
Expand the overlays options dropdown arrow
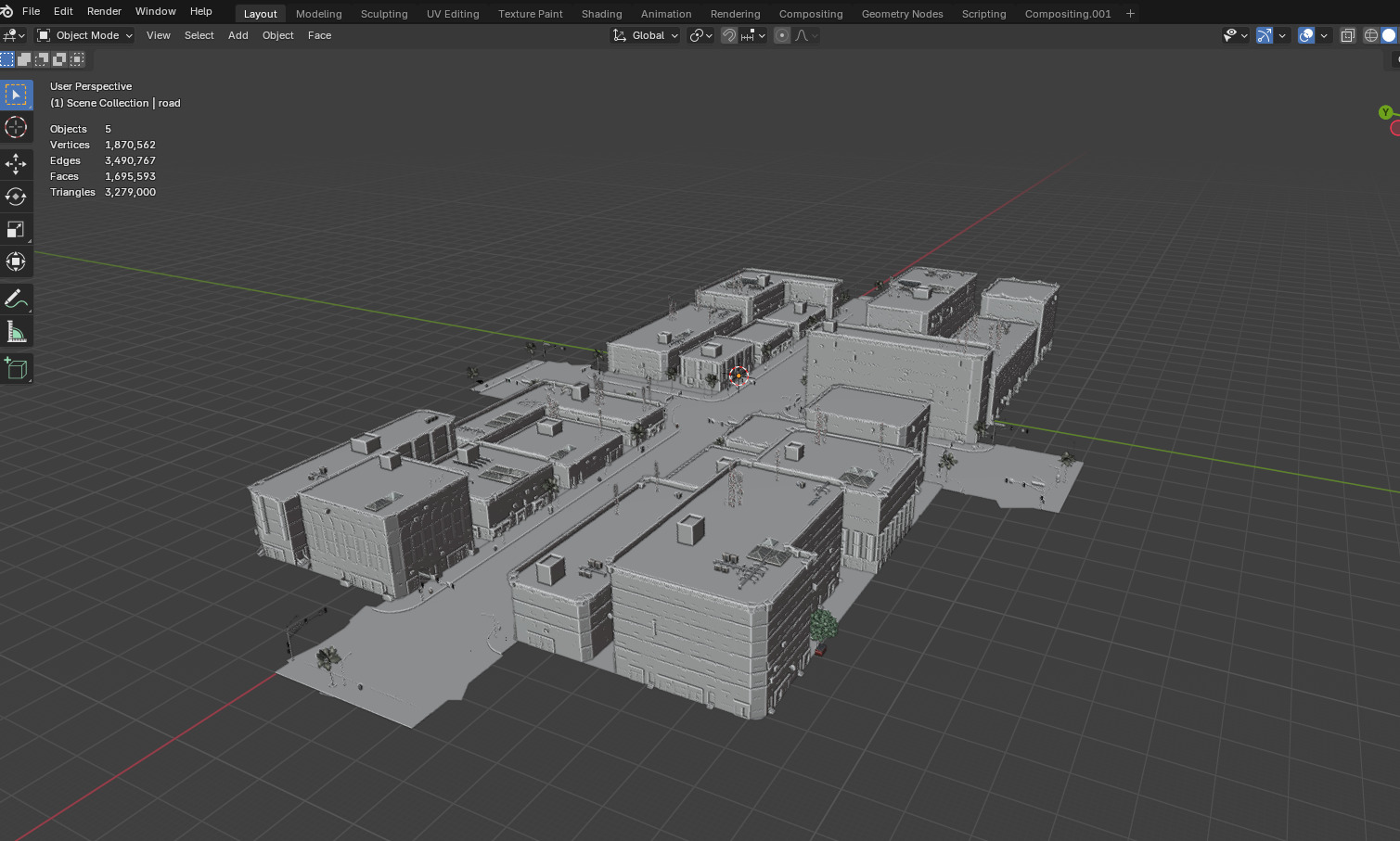(x=1324, y=35)
